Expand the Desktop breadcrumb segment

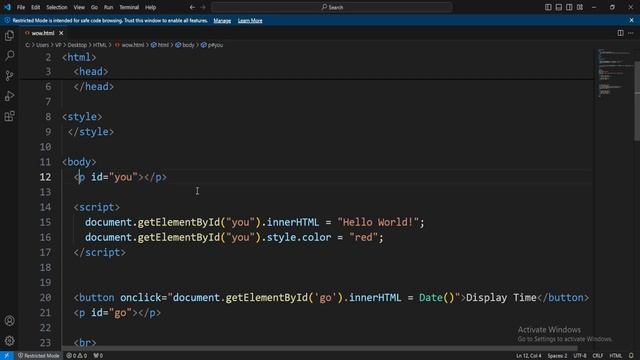click(x=77, y=45)
